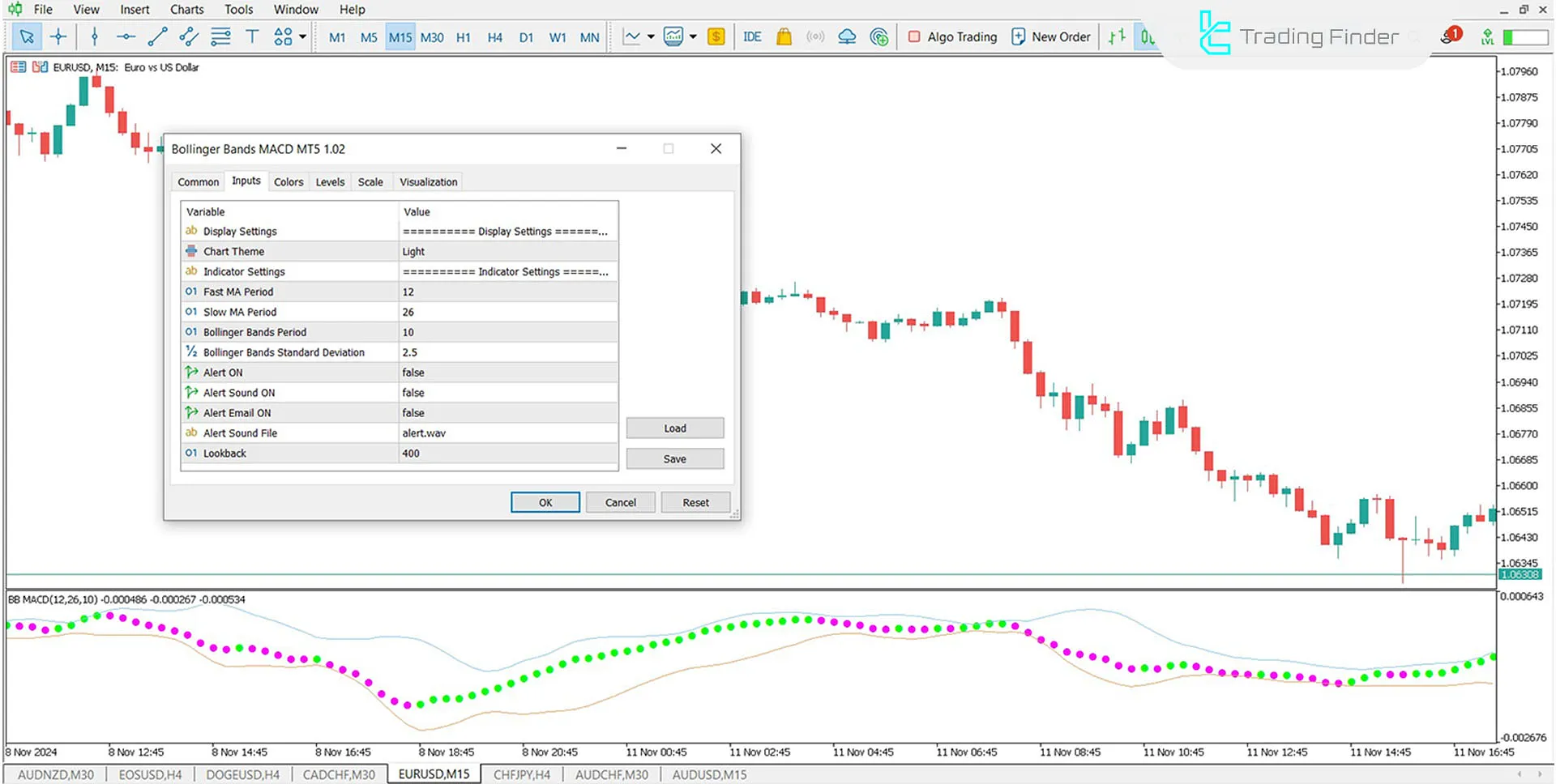Open notifications with the red badge icon
Viewport: 1556px width, 784px height.
pos(1451,34)
